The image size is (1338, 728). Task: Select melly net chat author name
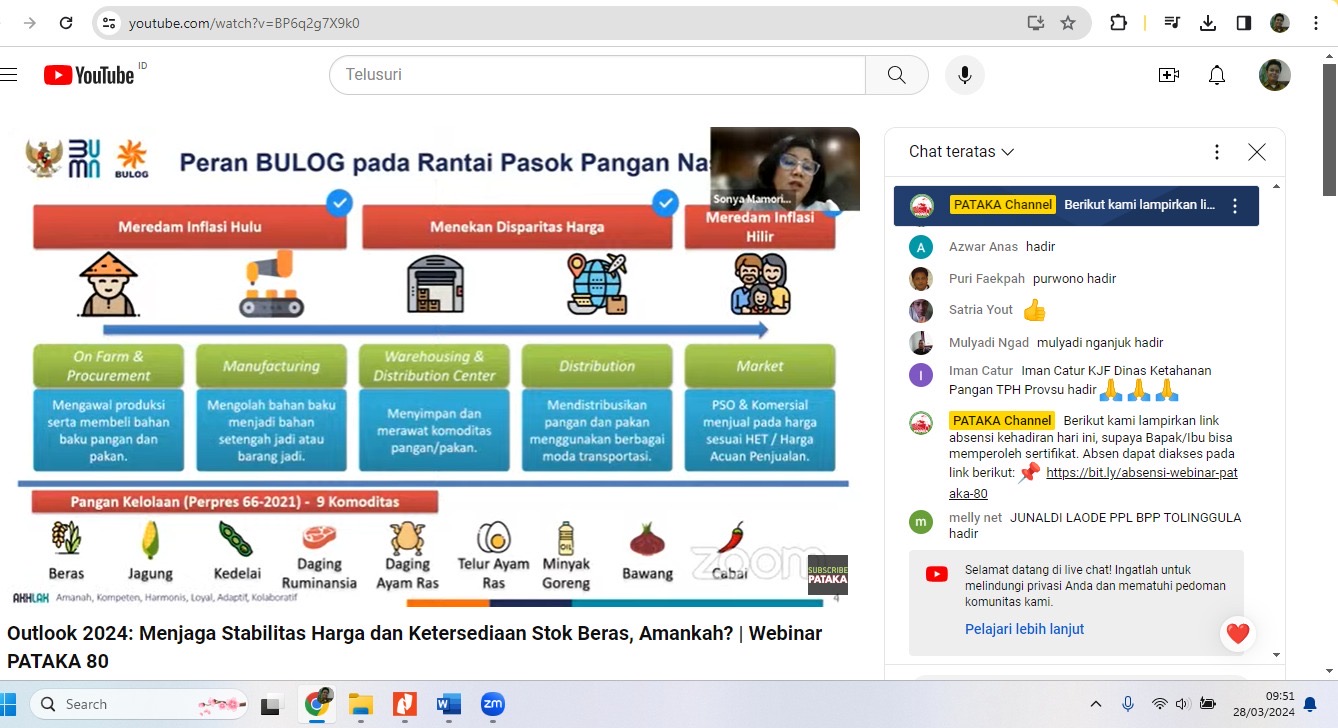click(975, 518)
